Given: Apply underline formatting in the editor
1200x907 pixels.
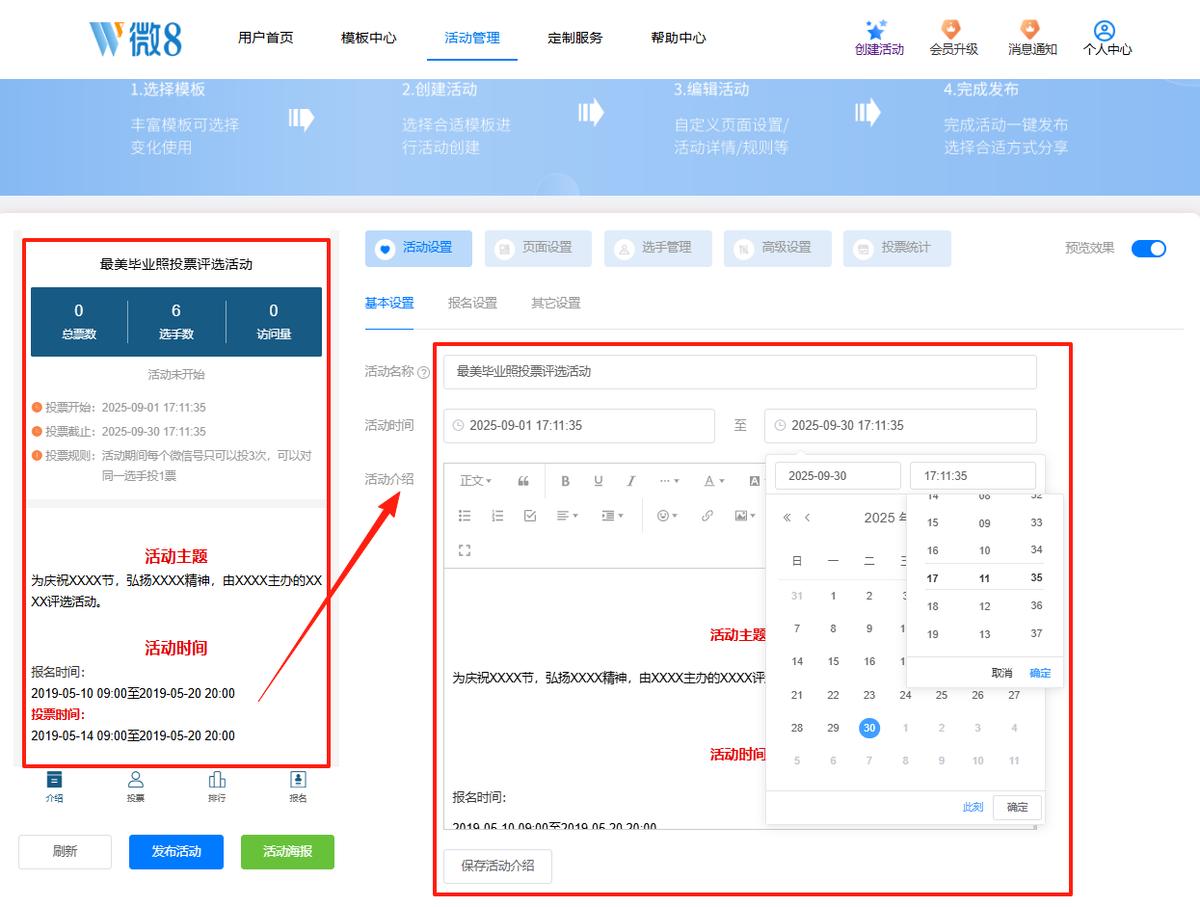Looking at the screenshot, I should [598, 481].
